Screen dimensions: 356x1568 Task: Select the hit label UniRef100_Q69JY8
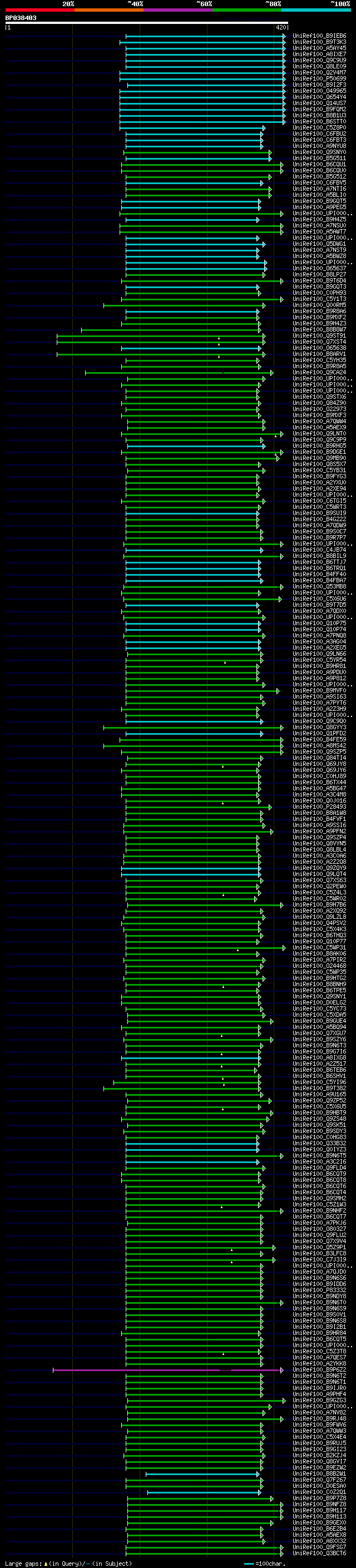pos(319,764)
